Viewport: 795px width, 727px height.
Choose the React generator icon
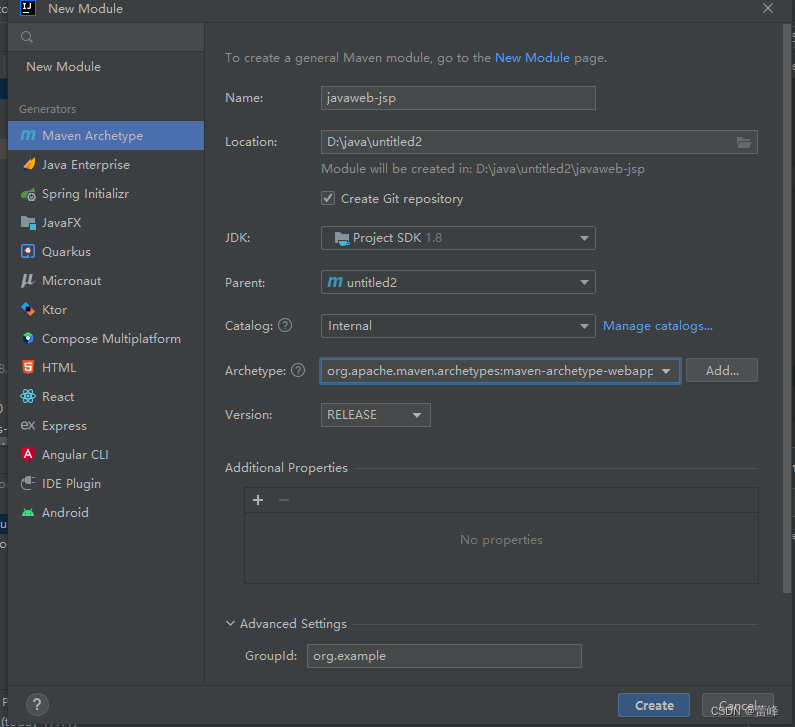(28, 396)
